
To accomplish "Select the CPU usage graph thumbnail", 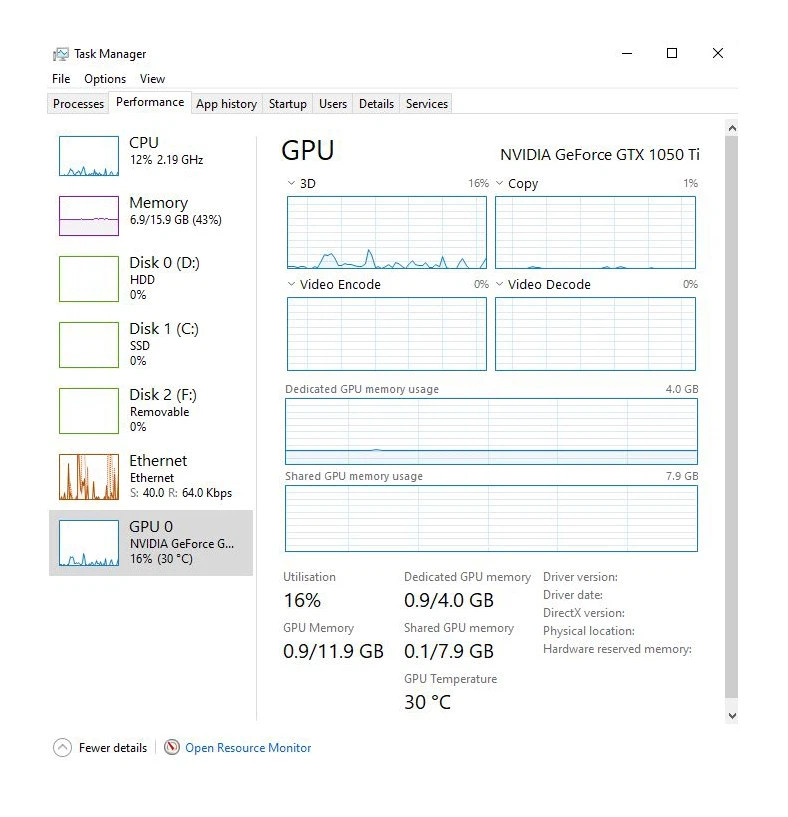I will point(89,156).
